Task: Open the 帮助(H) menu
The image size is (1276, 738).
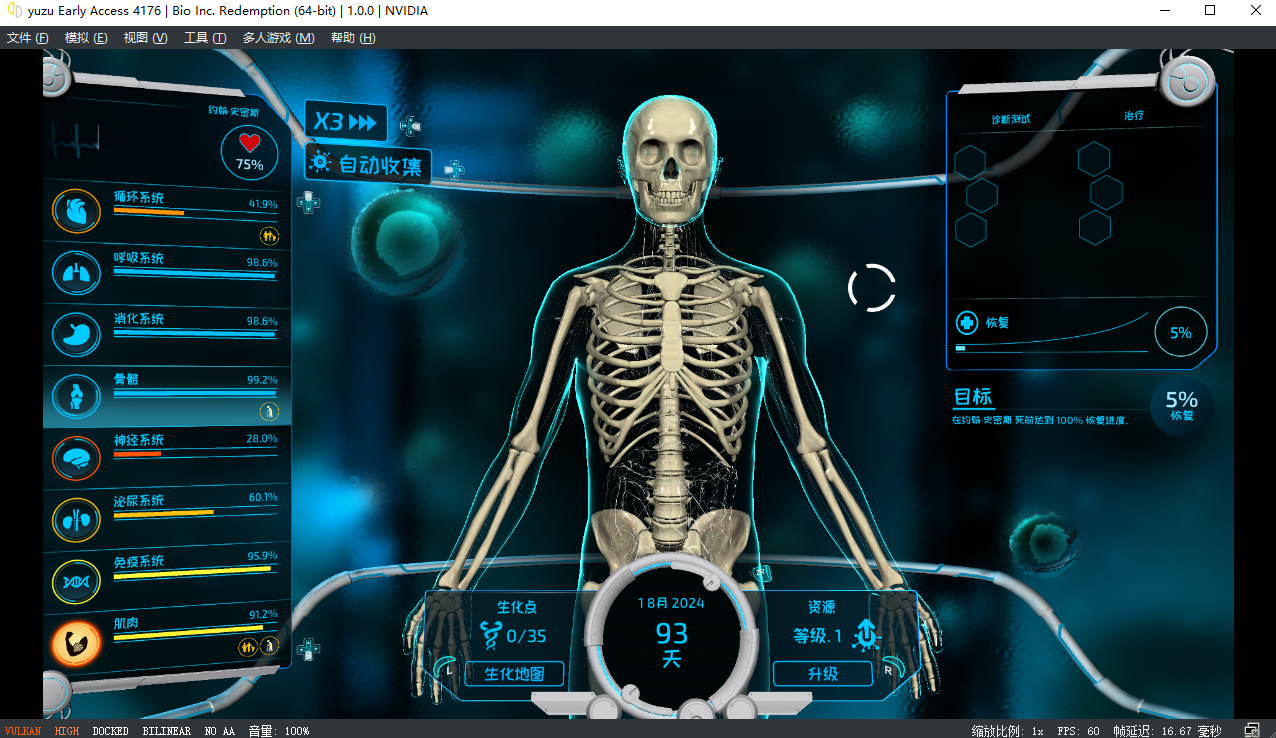Action: (353, 38)
